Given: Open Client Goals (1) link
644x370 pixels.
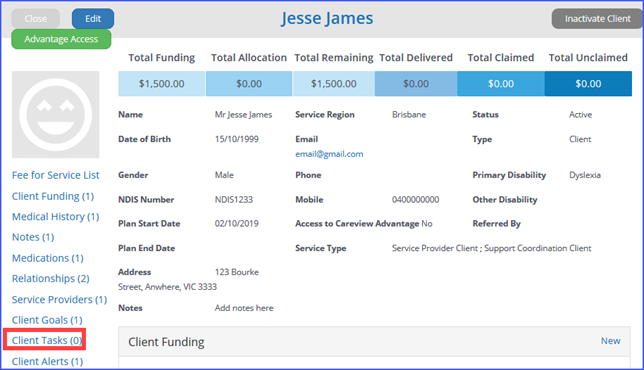Looking at the screenshot, I should pyautogui.click(x=47, y=320).
